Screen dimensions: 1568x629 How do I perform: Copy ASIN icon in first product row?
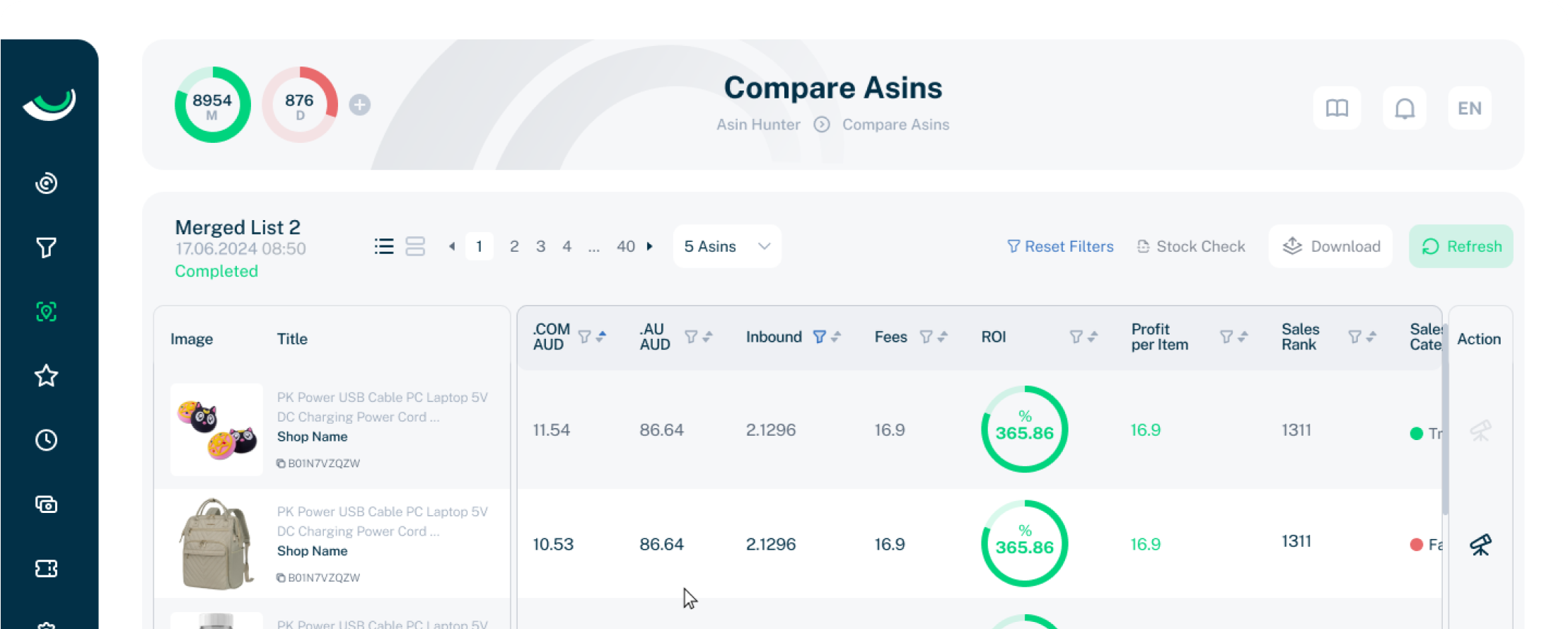tap(281, 463)
